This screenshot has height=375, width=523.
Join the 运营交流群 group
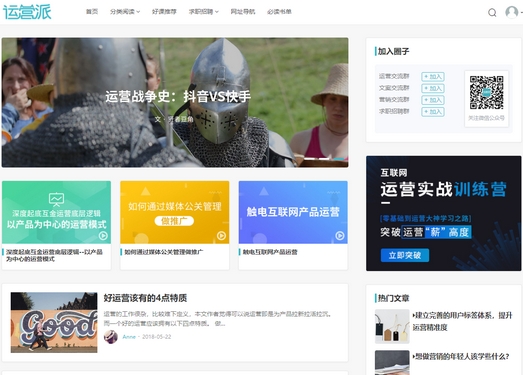[433, 77]
